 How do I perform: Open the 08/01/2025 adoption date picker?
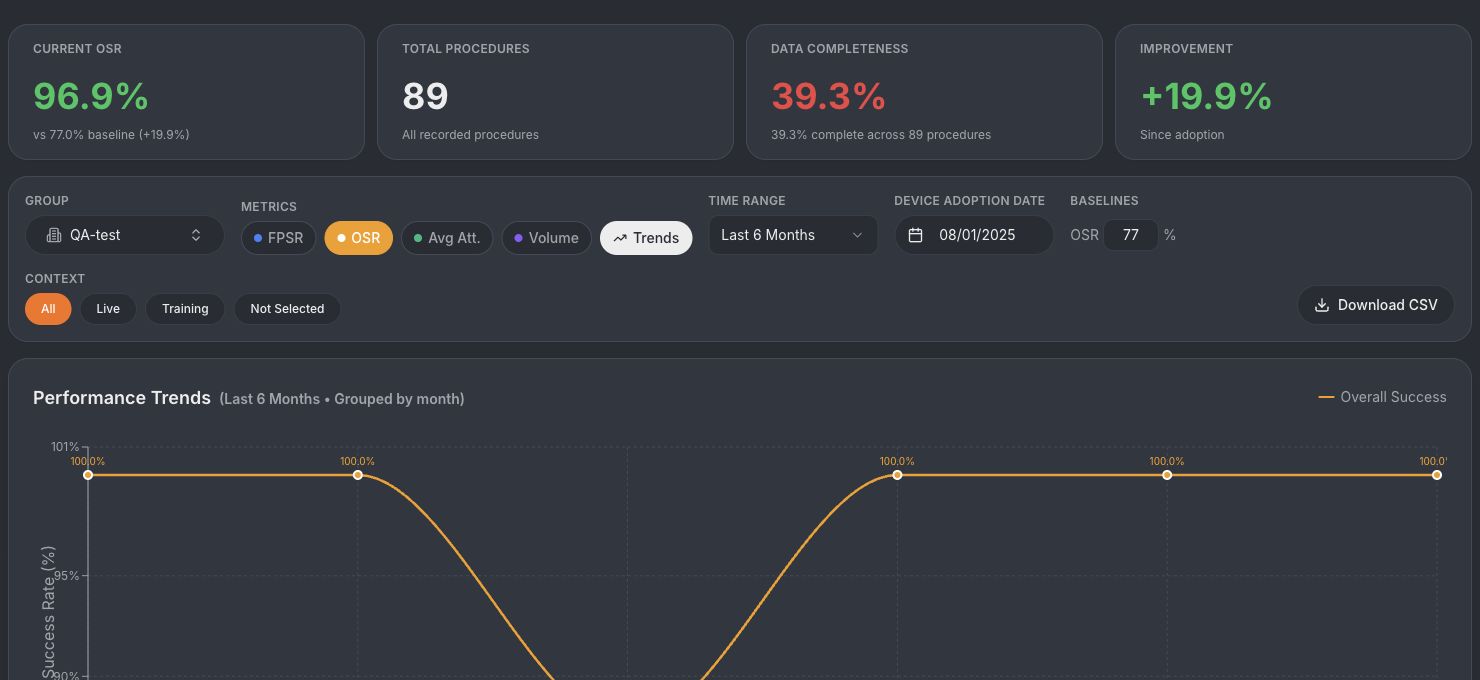coord(974,235)
